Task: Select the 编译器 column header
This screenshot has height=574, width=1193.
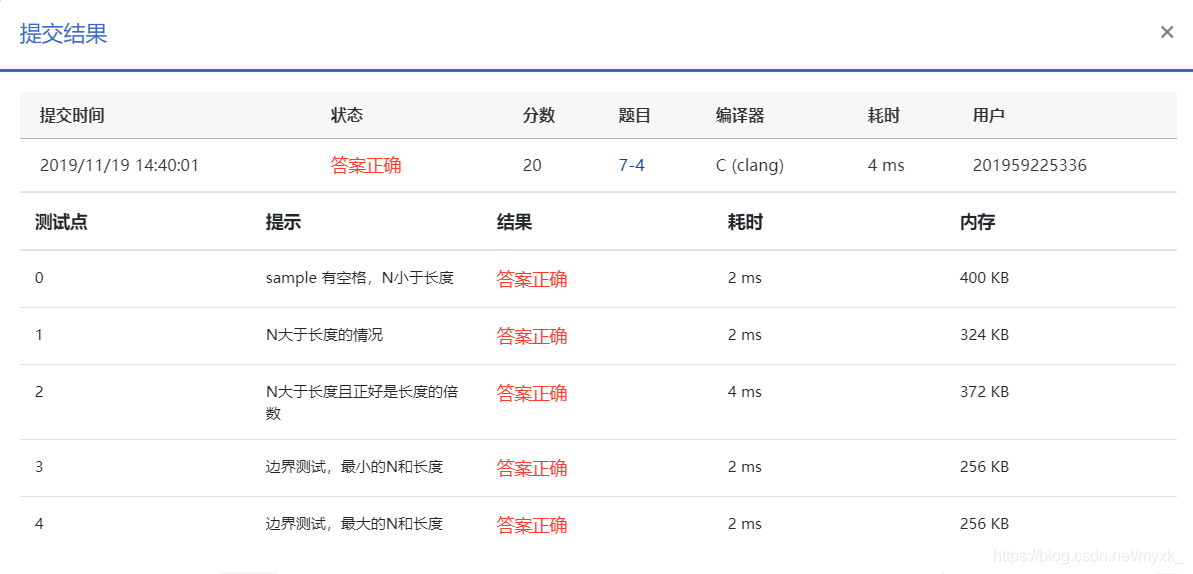Action: [x=740, y=116]
